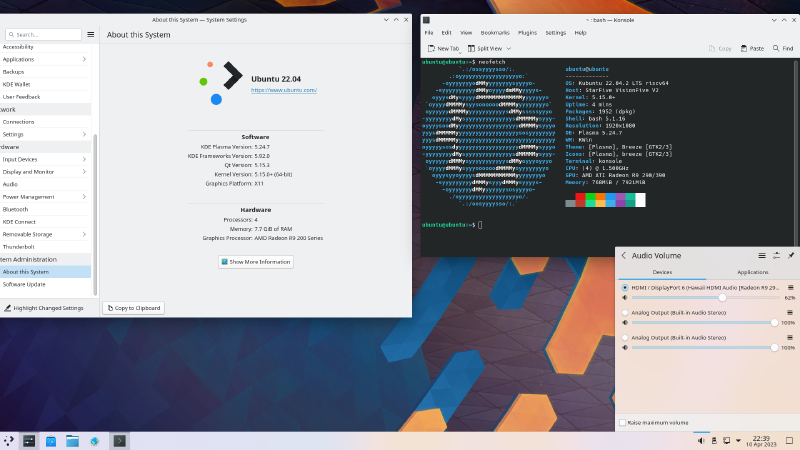800x450 pixels.
Task: Switch to the Applications tab
Action: pyautogui.click(x=752, y=272)
